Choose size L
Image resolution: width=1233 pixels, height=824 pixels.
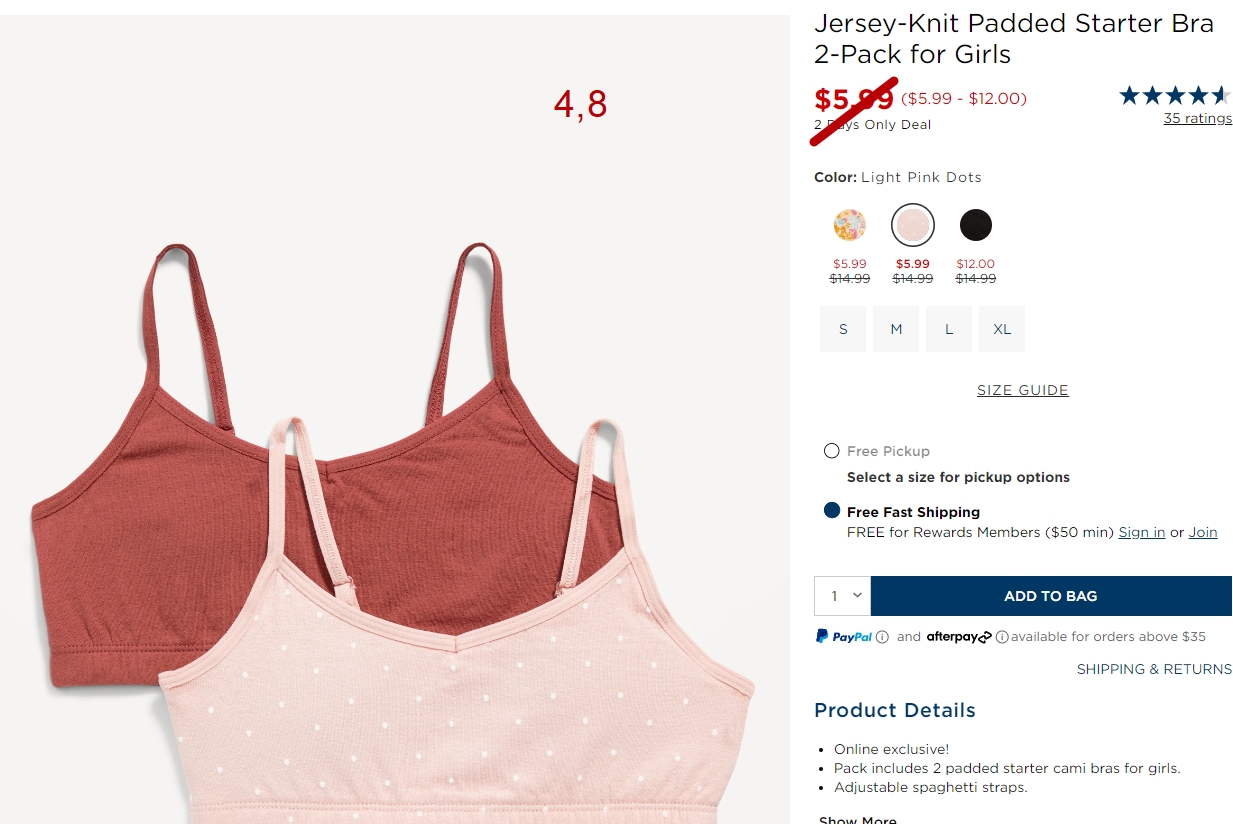pyautogui.click(x=949, y=329)
